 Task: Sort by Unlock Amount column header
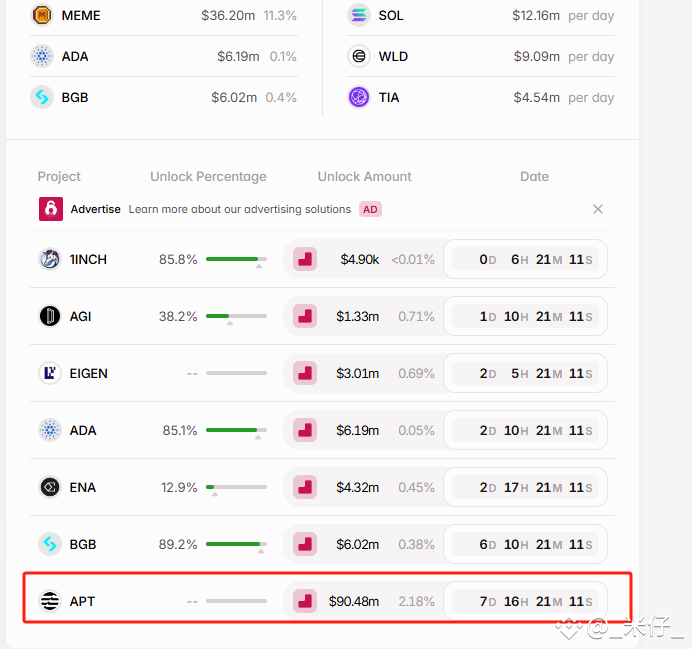(365, 176)
